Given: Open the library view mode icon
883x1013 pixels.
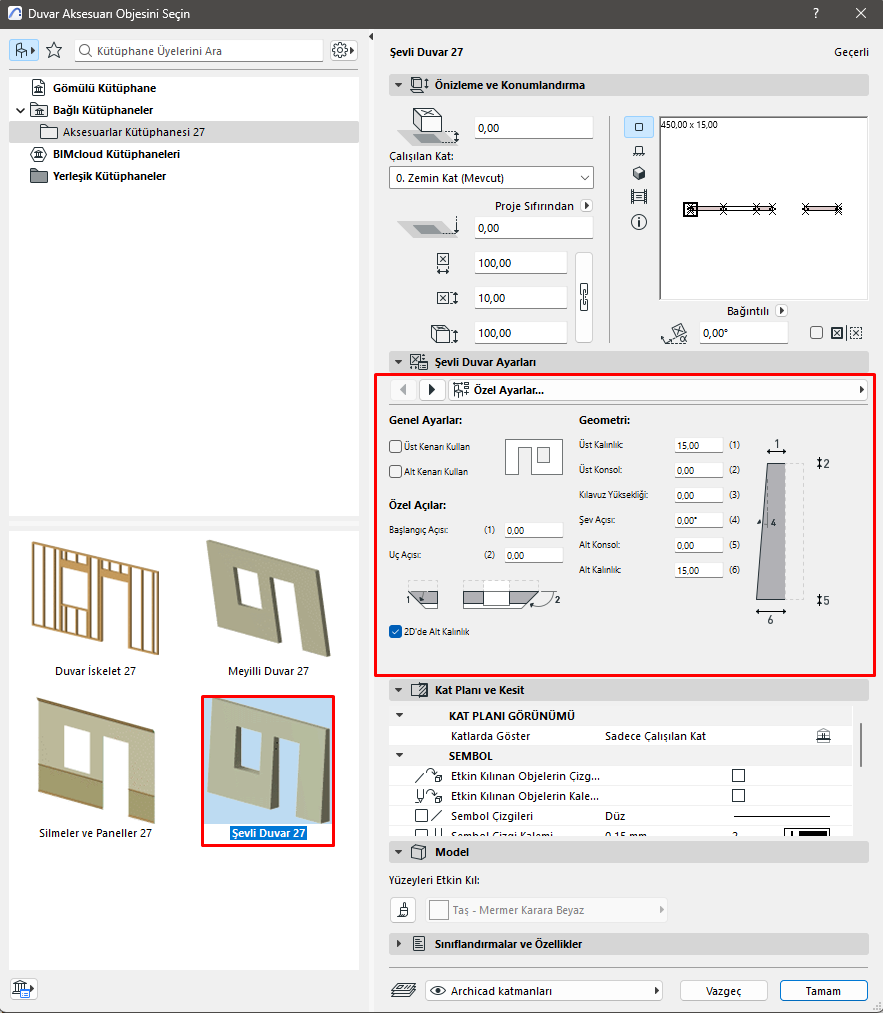Looking at the screenshot, I should point(24,50).
